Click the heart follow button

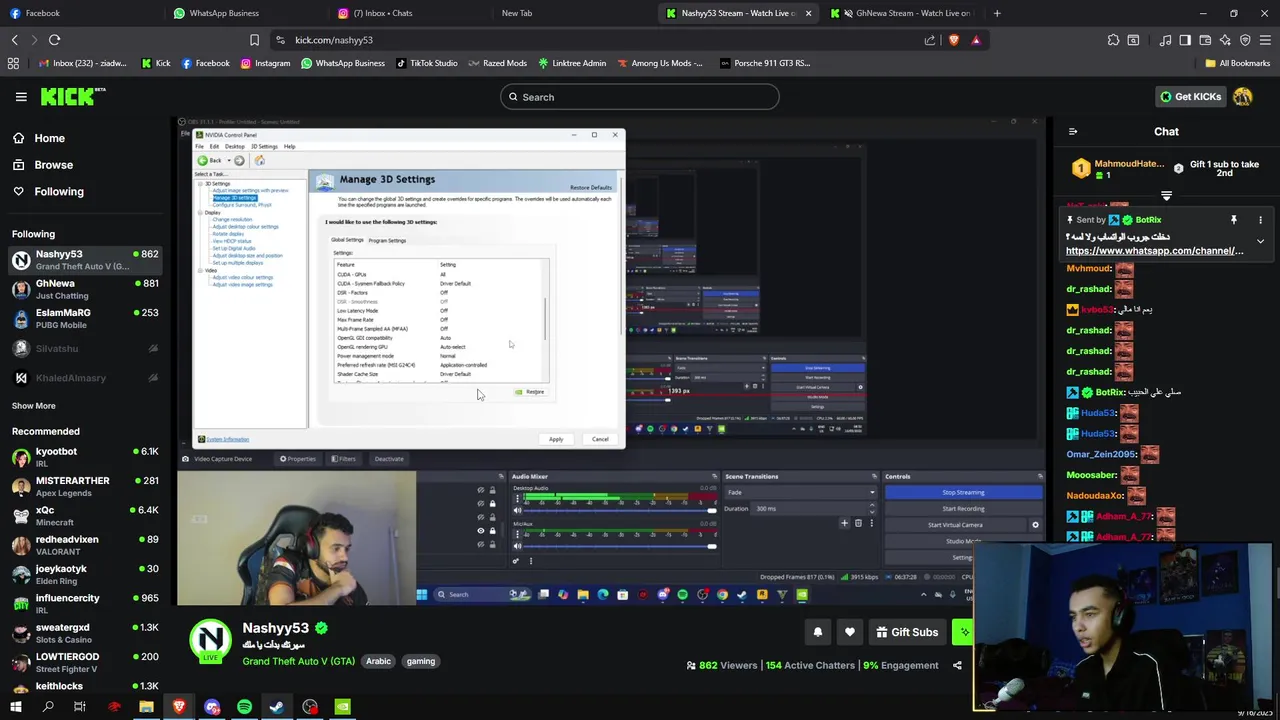click(850, 632)
